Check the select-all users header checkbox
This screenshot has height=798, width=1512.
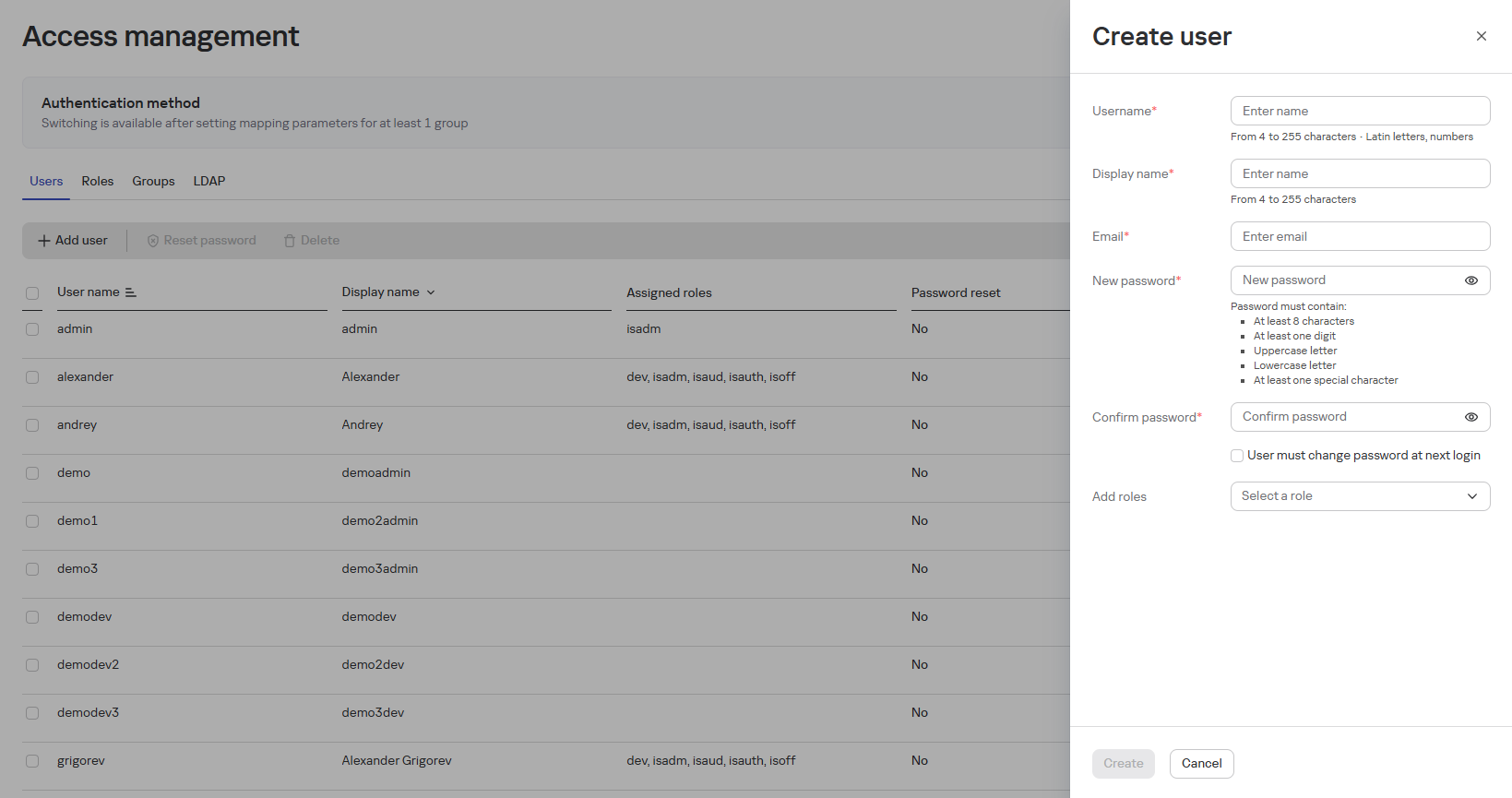click(32, 293)
